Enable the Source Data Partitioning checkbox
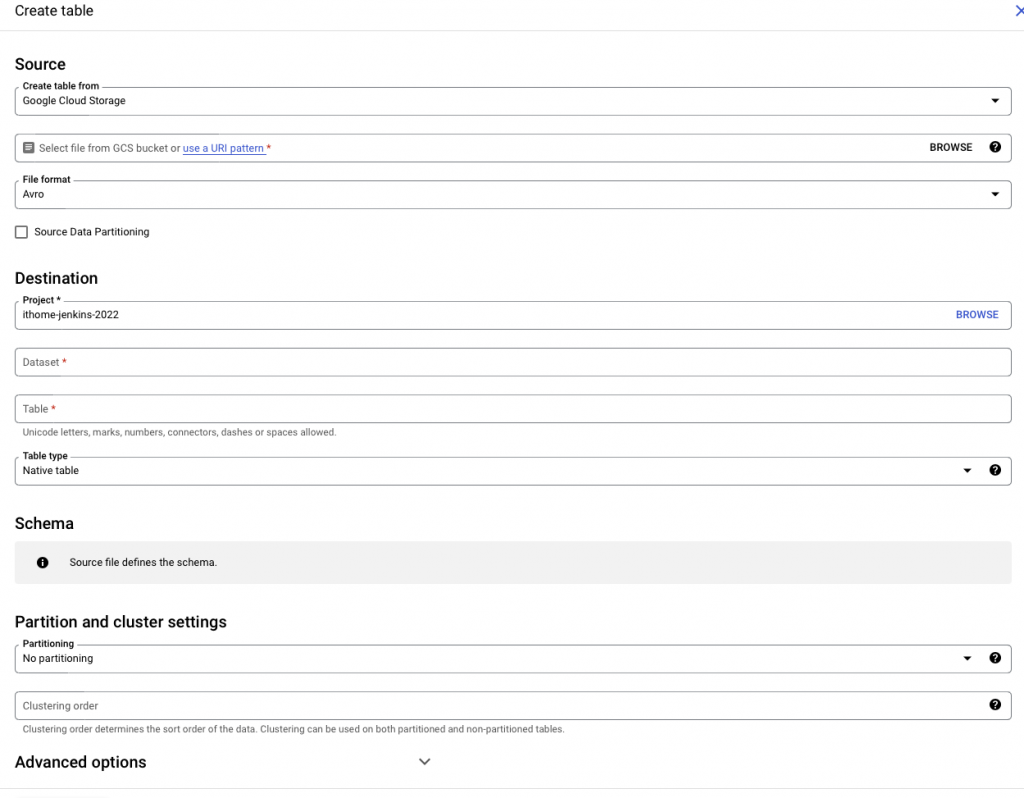The height and width of the screenshot is (798, 1024). tap(22, 232)
